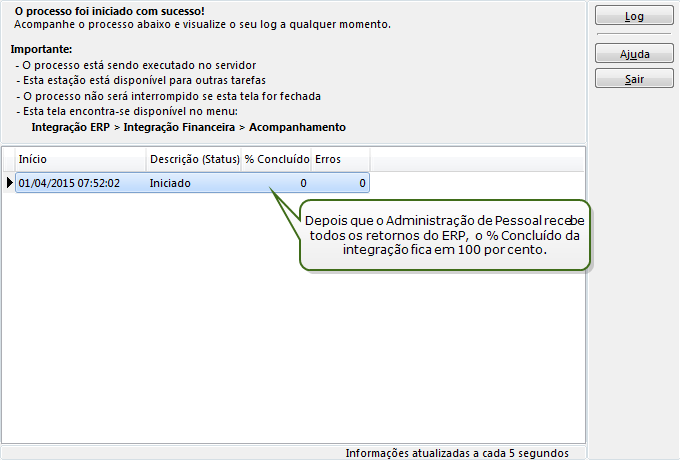
Task: Select the Erros column header
Action: click(340, 159)
